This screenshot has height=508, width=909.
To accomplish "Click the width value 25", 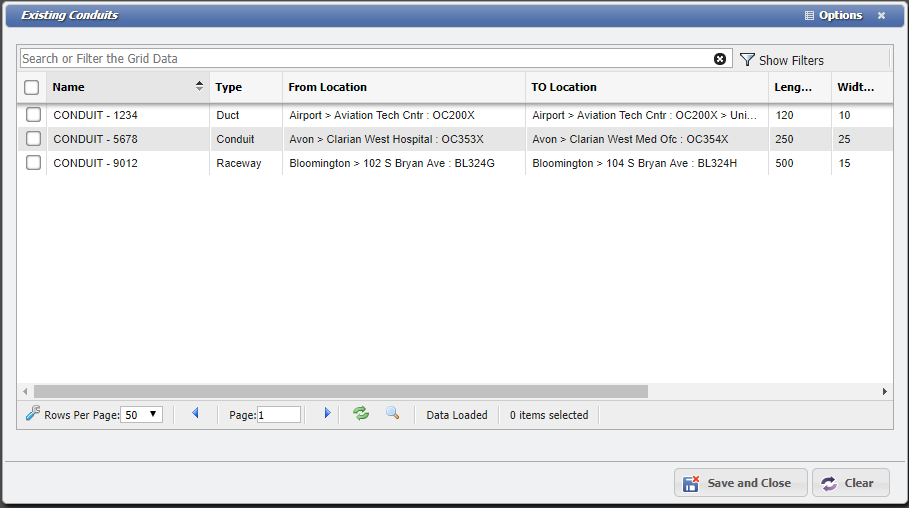I will click(x=844, y=139).
